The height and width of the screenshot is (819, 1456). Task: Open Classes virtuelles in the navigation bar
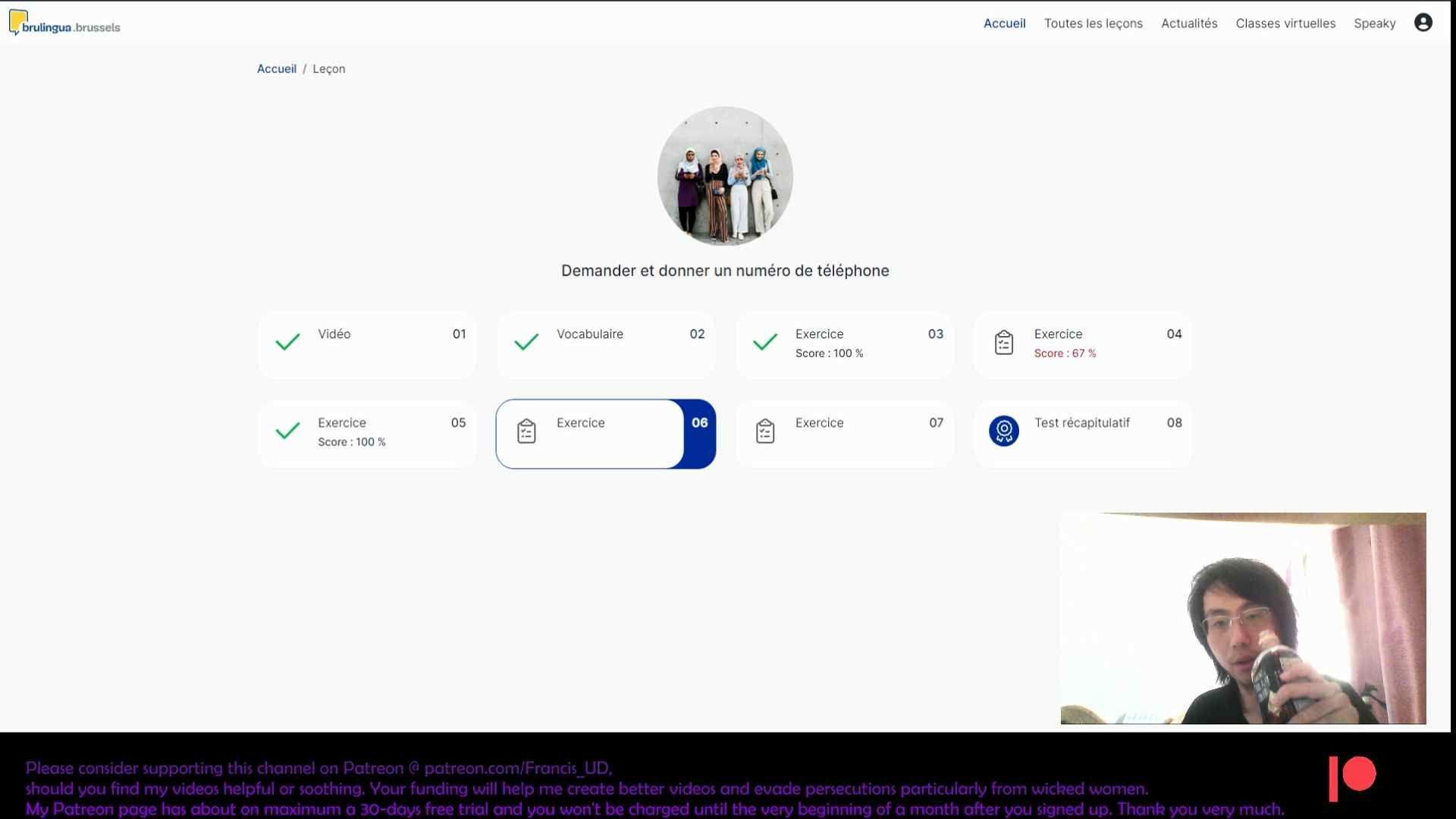(x=1285, y=24)
